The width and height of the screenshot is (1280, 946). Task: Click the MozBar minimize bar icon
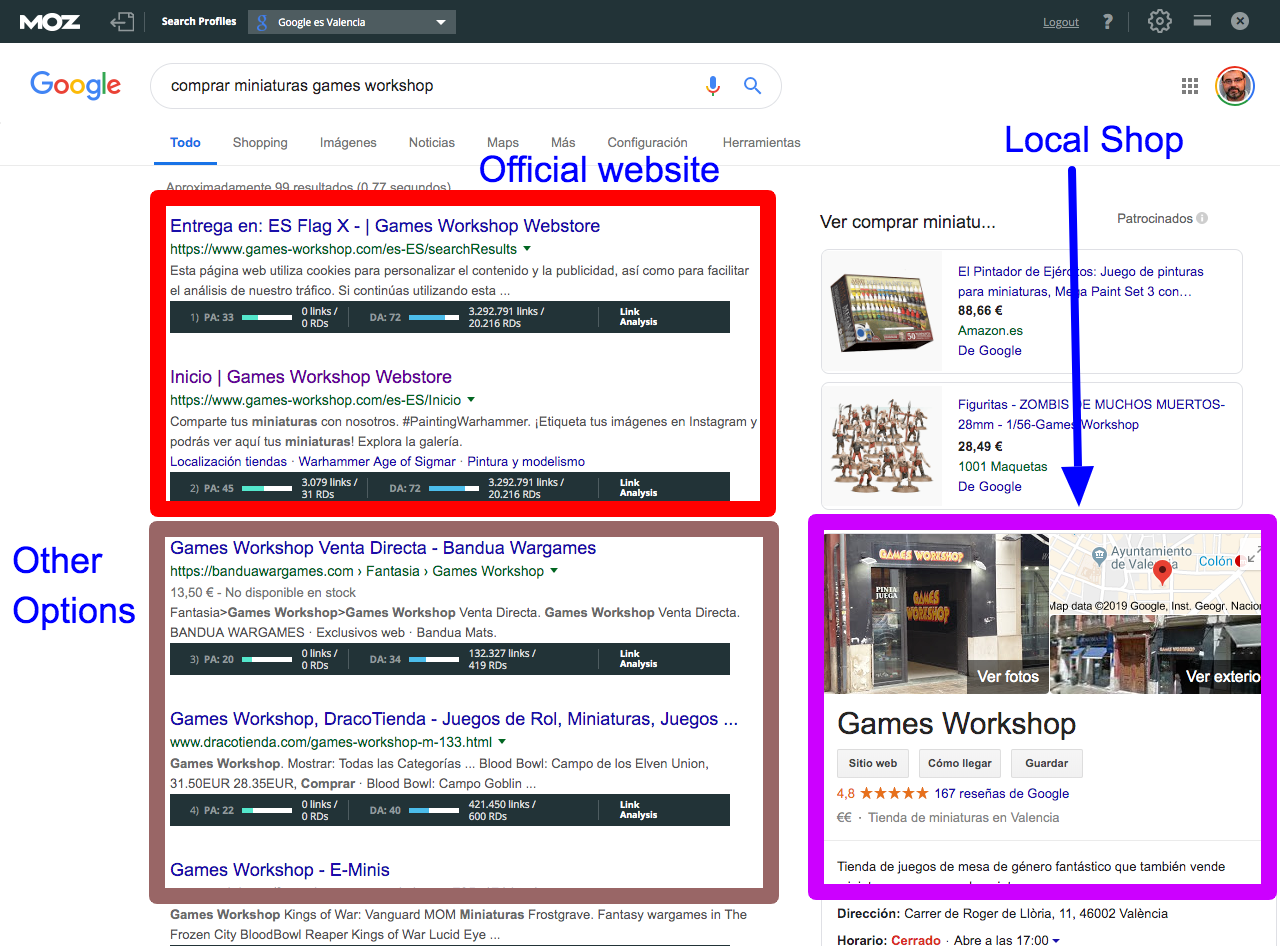(1203, 20)
